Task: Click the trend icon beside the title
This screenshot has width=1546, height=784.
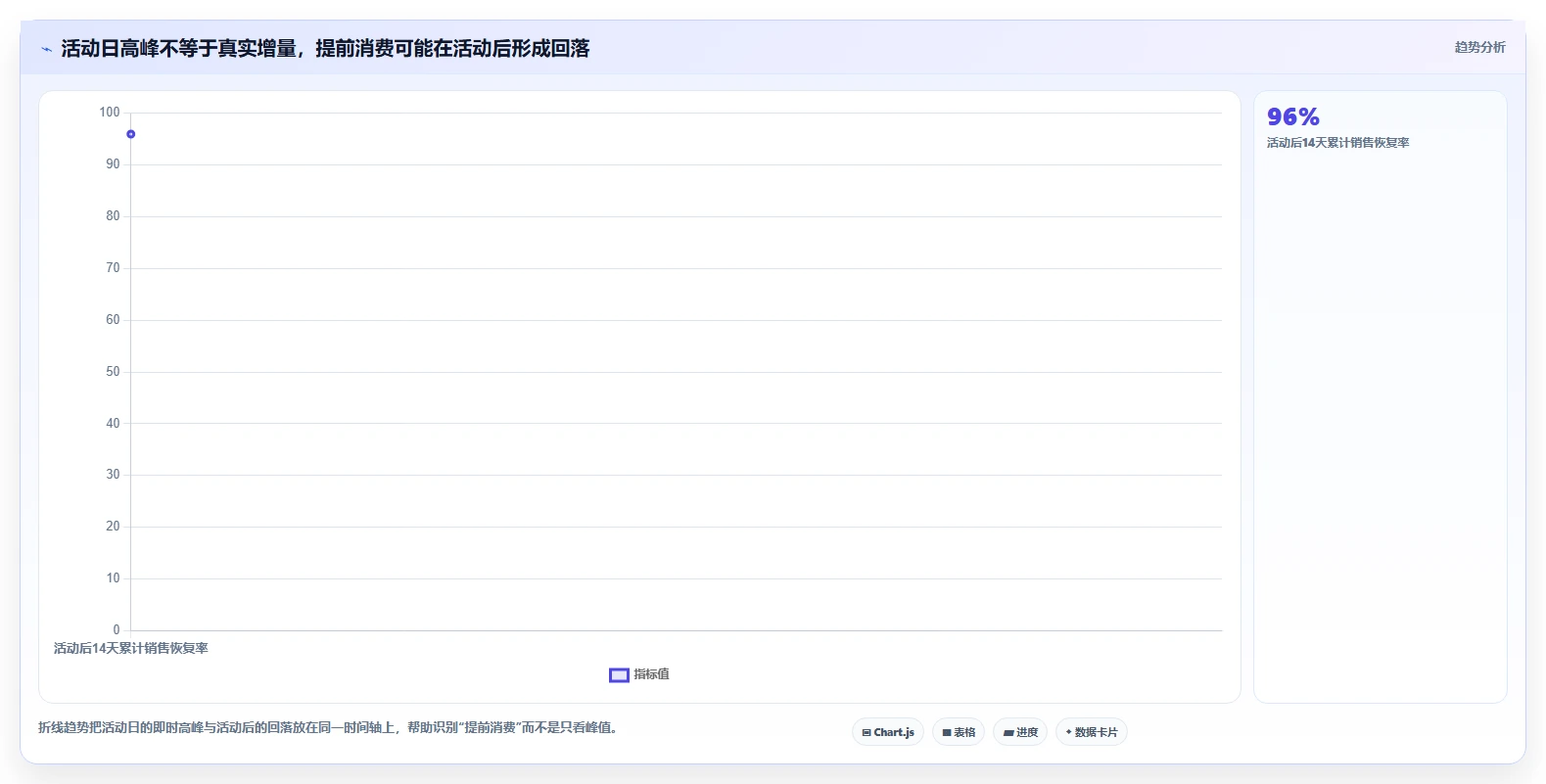Action: coord(46,49)
